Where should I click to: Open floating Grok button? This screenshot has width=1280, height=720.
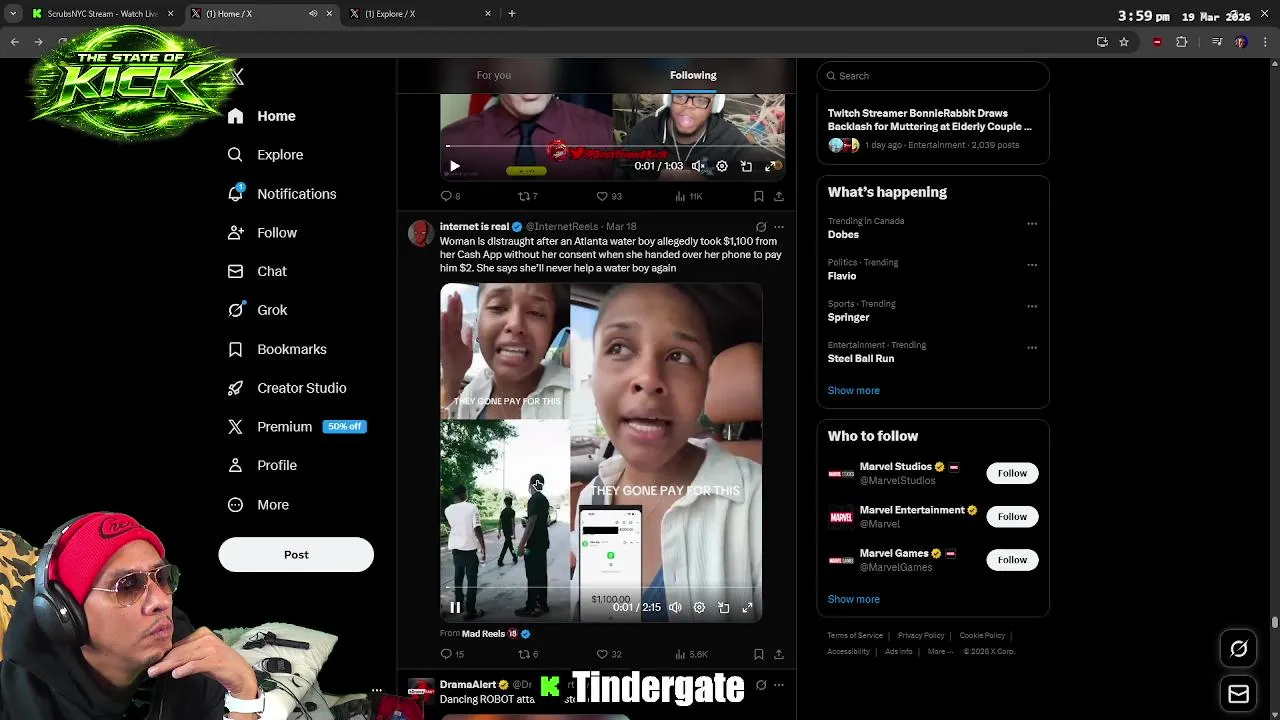[x=1239, y=650]
